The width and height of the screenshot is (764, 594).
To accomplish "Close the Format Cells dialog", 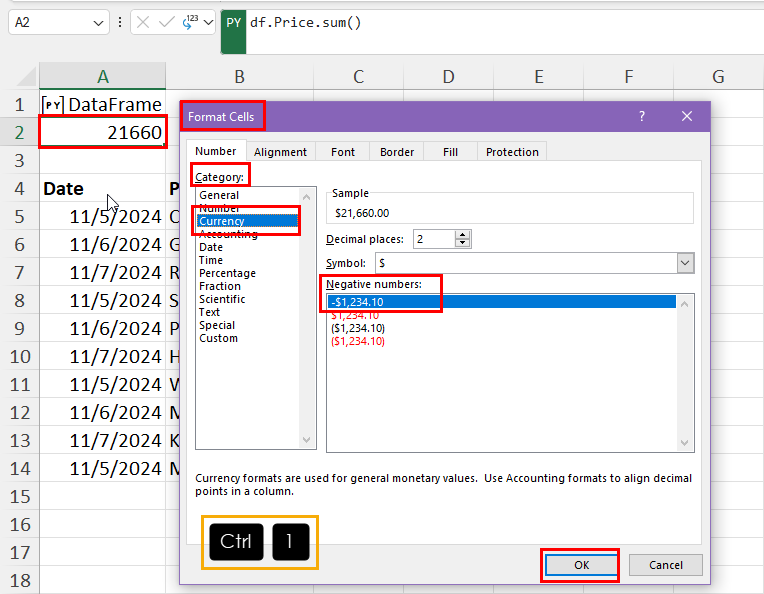I will tap(687, 116).
